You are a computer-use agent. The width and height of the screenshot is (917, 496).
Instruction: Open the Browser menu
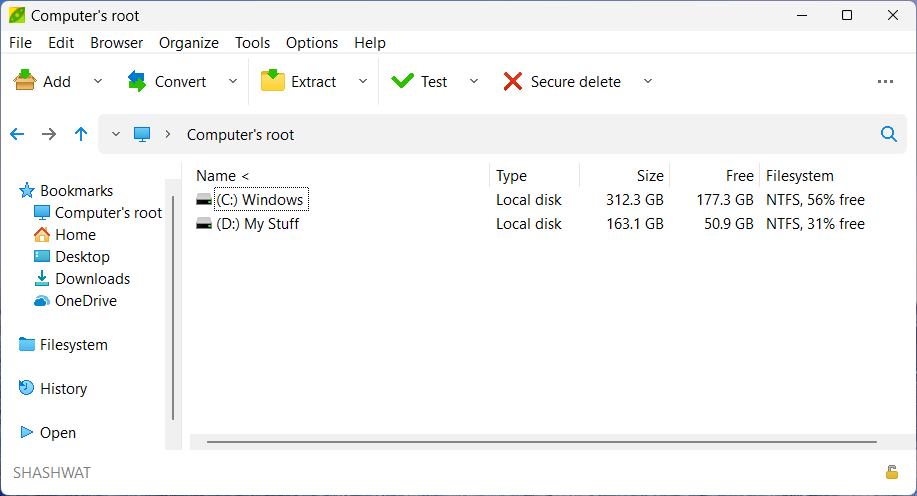coord(116,43)
